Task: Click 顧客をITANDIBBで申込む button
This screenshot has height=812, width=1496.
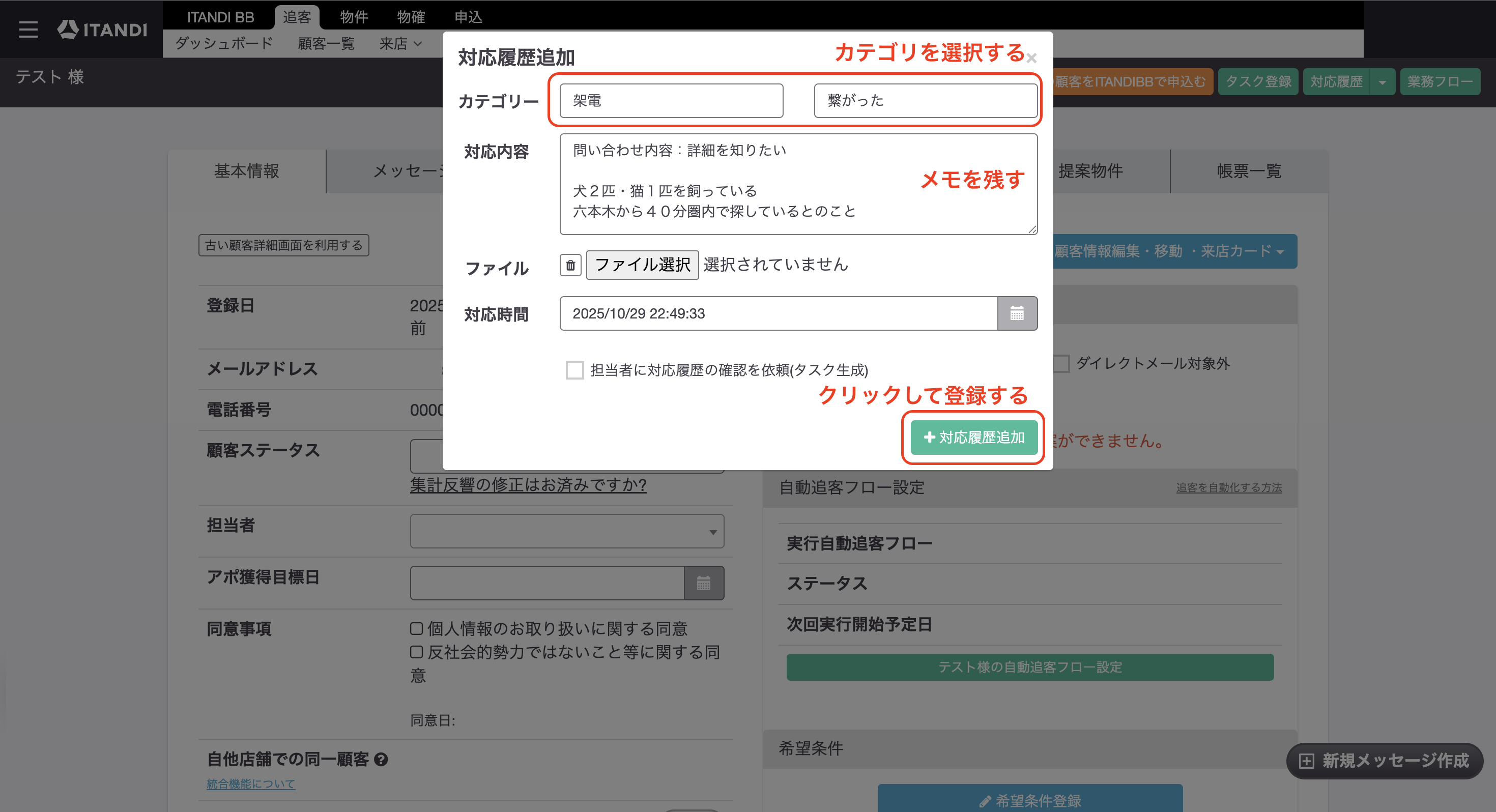Action: tap(1133, 82)
